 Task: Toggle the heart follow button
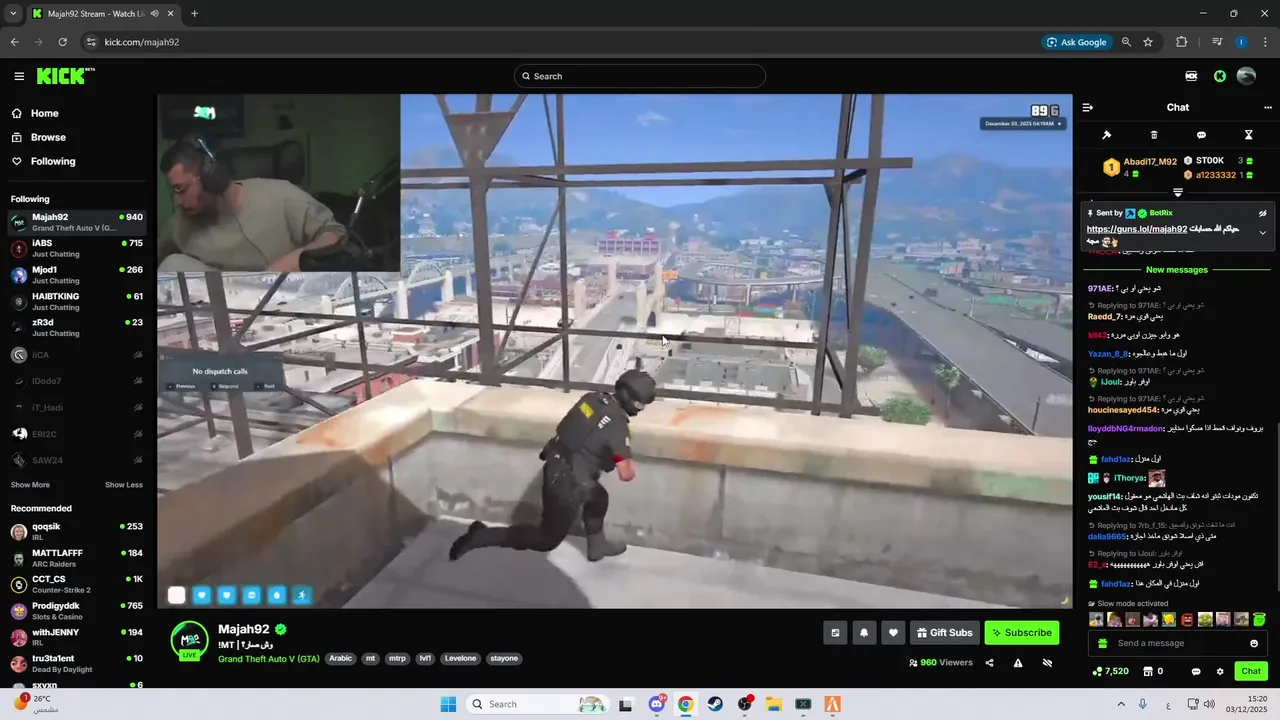click(893, 632)
